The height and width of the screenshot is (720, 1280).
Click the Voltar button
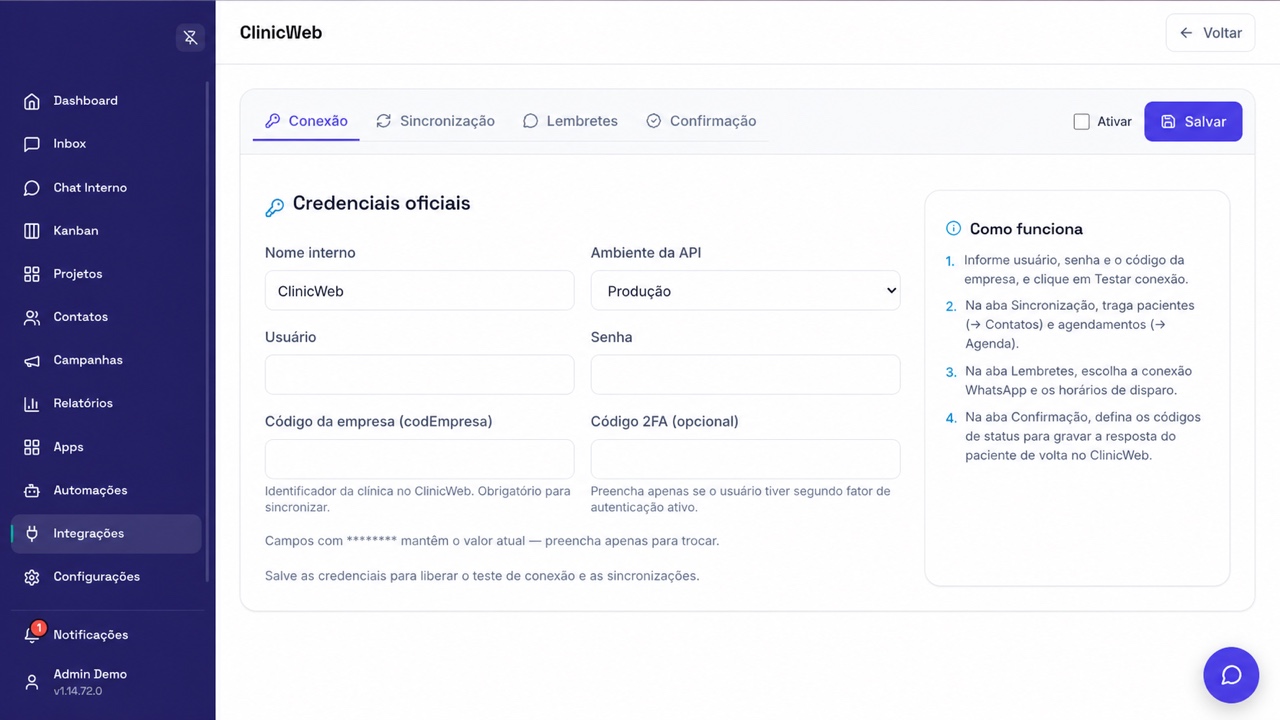click(x=1210, y=33)
